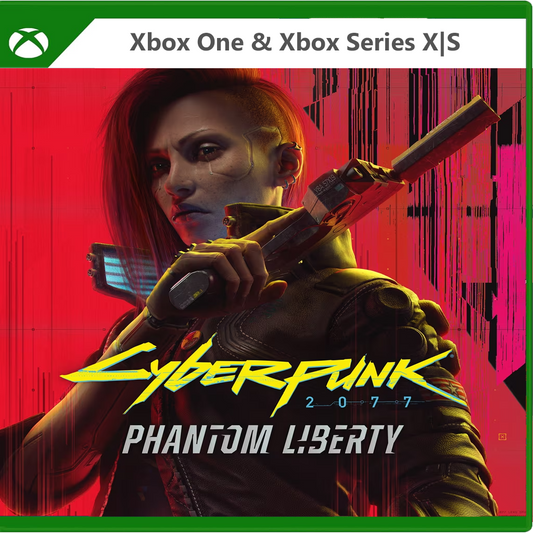Screen dimensions: 533x533
Task: Click the round red pin on jacket
Action: [187, 342]
